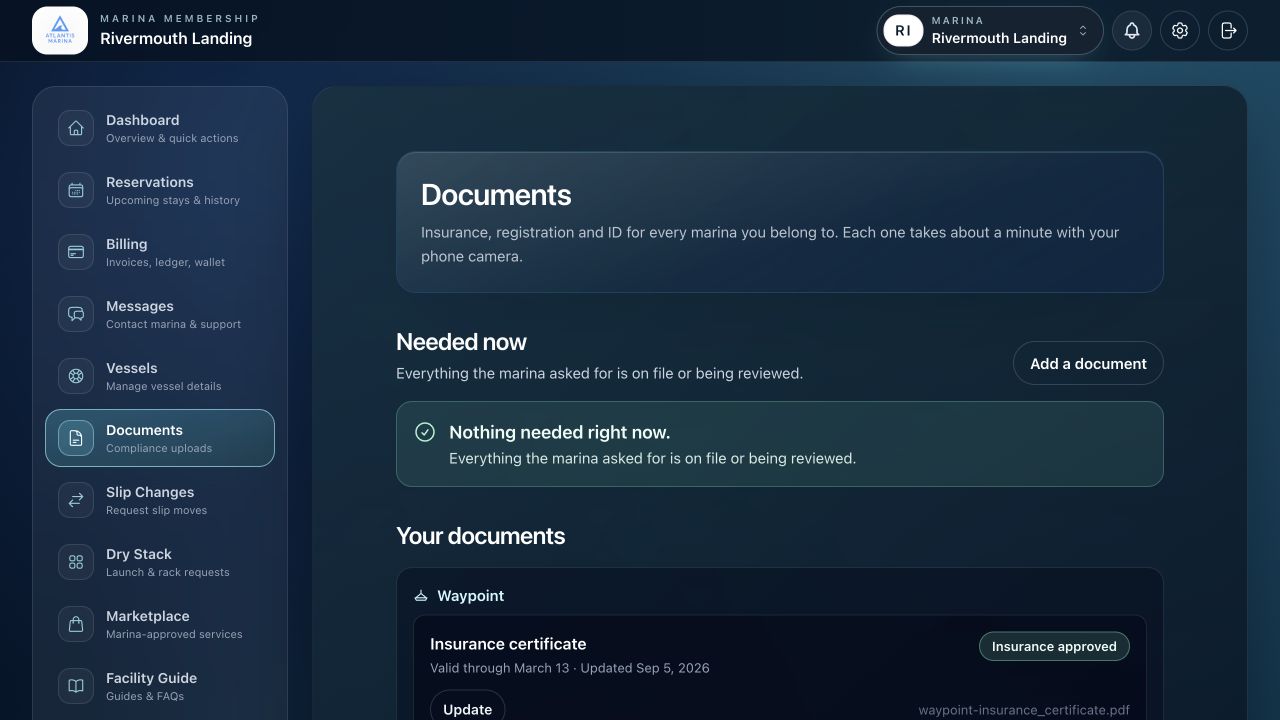Open Billing invoices and wallet

pyautogui.click(x=160, y=252)
